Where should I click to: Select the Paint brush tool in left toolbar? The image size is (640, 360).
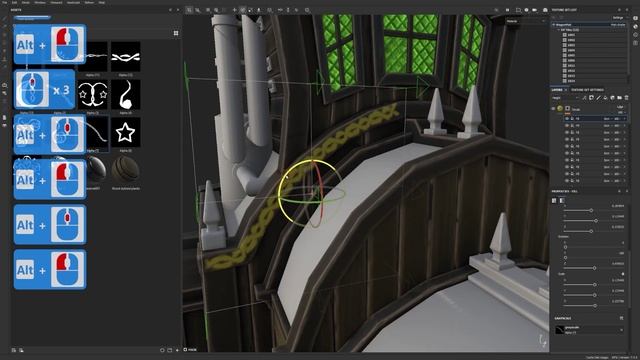click(4, 18)
